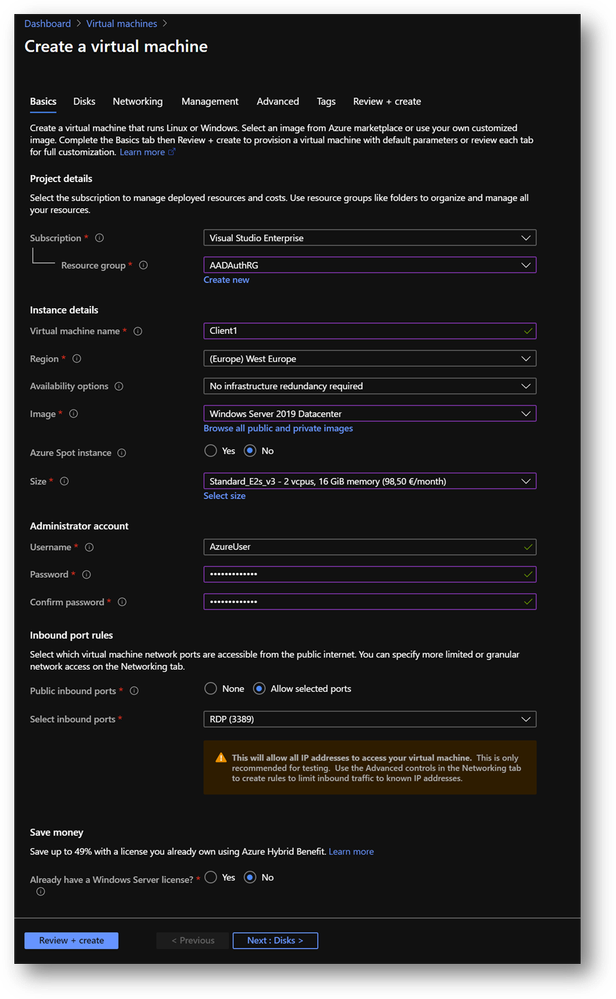The height and width of the screenshot is (999, 616).
Task: Open the Management tab
Action: 210,101
